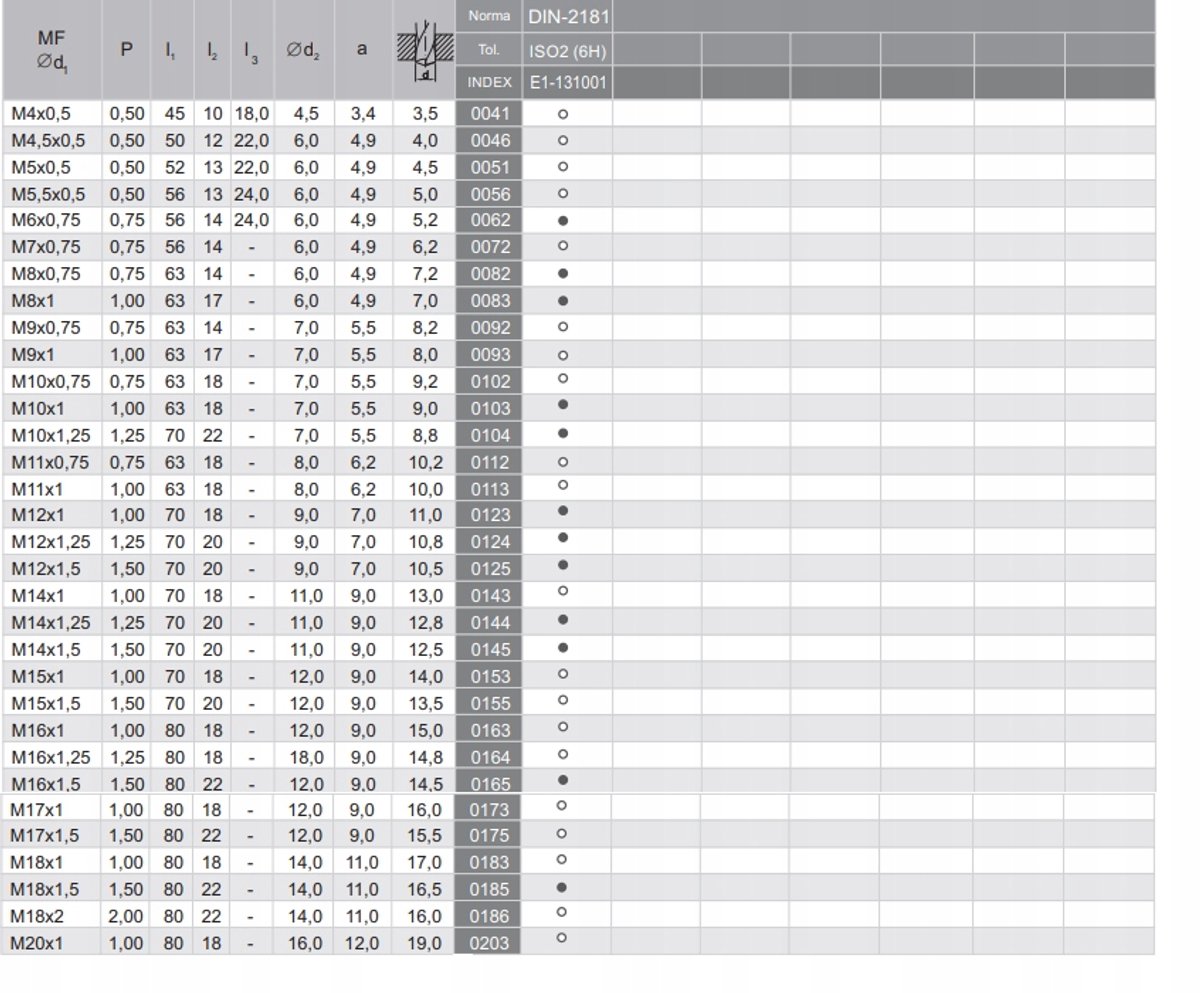The height and width of the screenshot is (993, 1200).
Task: Click the filled dot in the M10x1,25 row
Action: click(563, 434)
